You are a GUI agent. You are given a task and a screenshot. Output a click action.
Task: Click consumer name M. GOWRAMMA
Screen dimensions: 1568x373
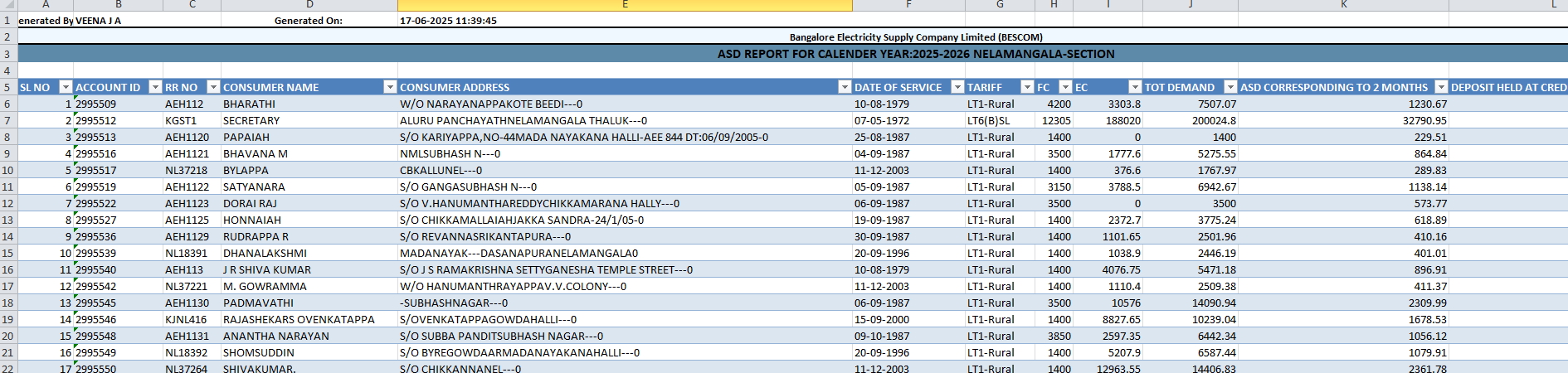265,286
